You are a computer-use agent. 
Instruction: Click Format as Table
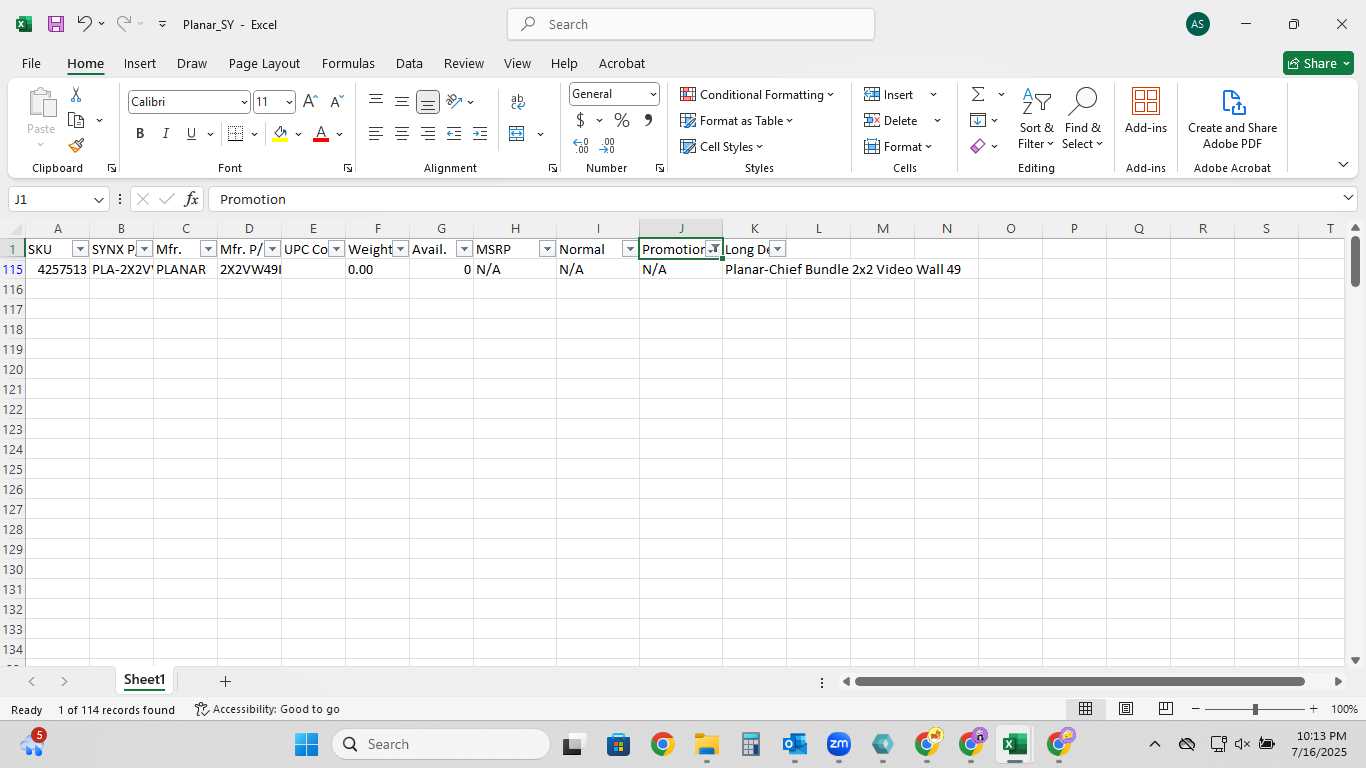(737, 120)
